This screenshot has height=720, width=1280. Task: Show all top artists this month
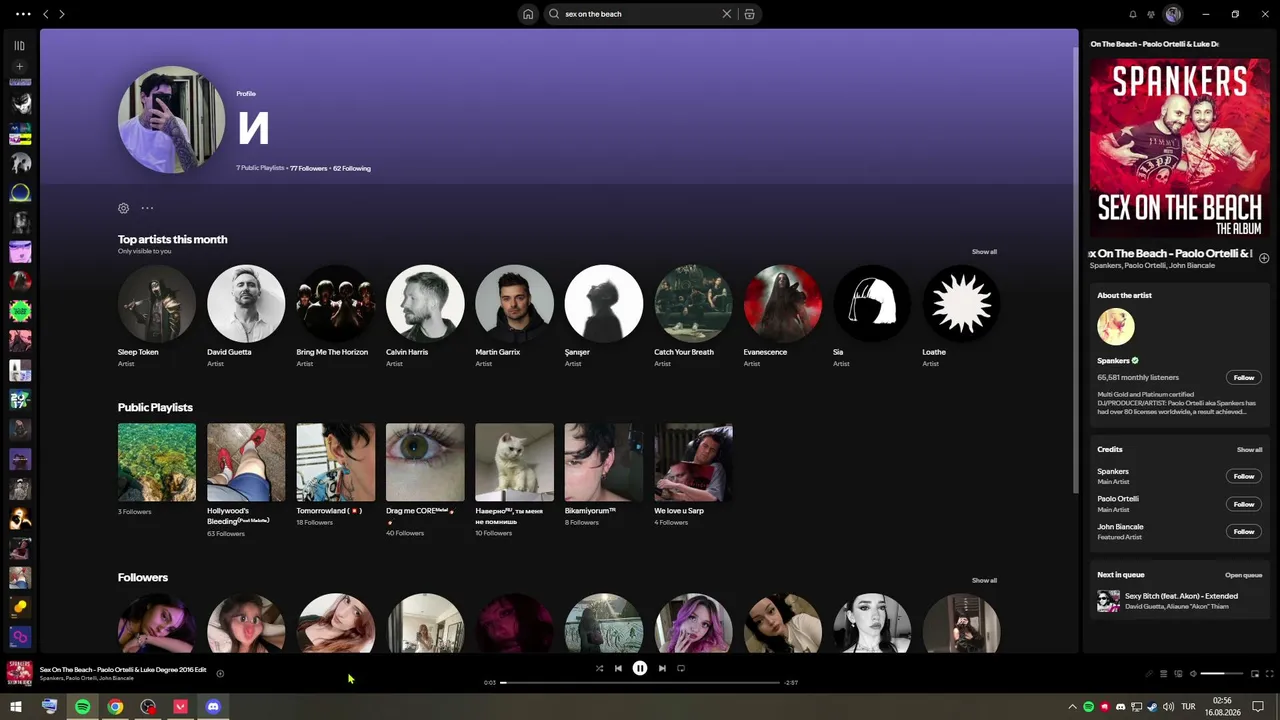click(984, 252)
